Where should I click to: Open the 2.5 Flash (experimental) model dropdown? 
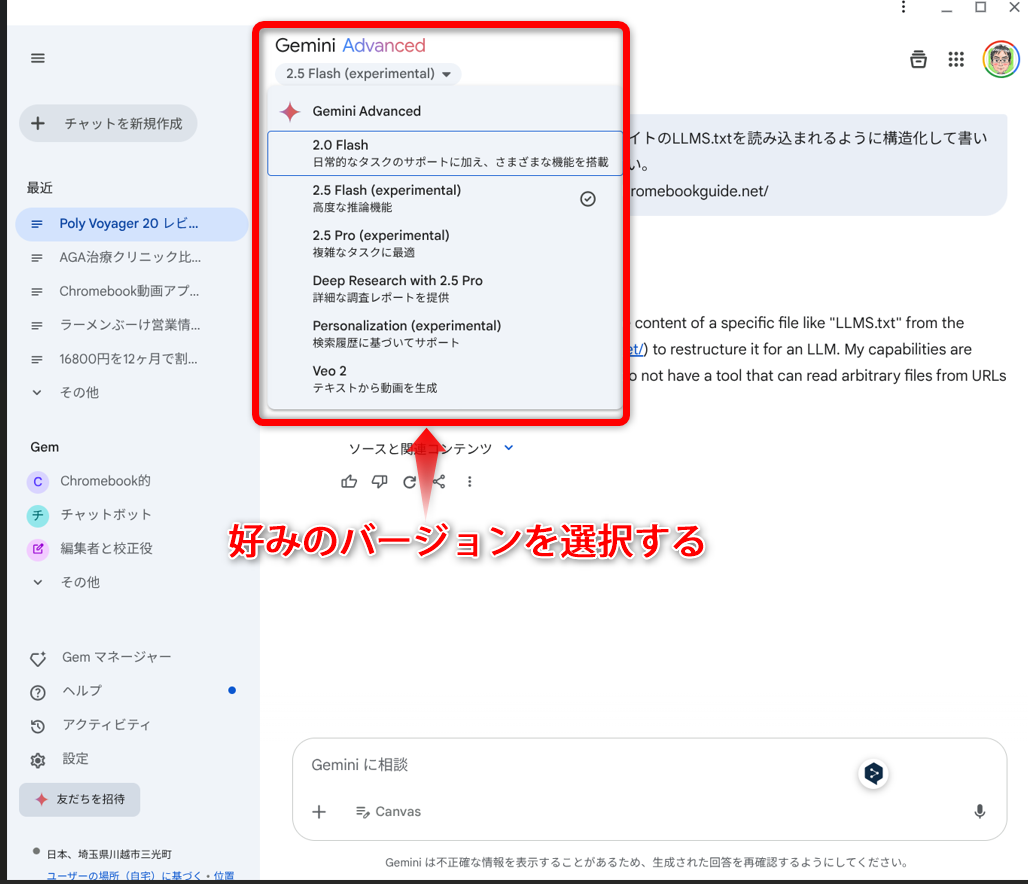368,74
